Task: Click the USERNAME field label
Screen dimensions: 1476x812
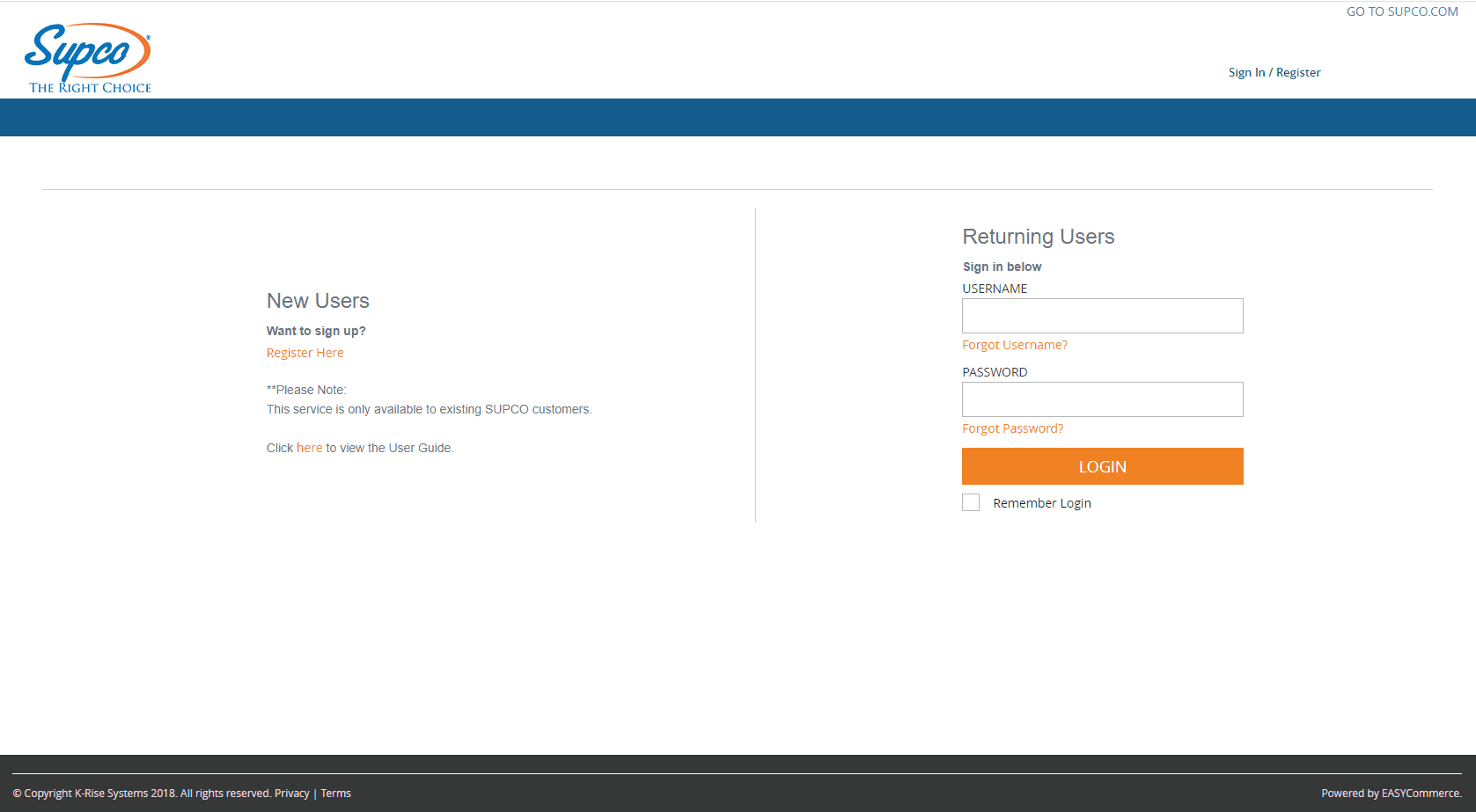Action: tap(995, 289)
